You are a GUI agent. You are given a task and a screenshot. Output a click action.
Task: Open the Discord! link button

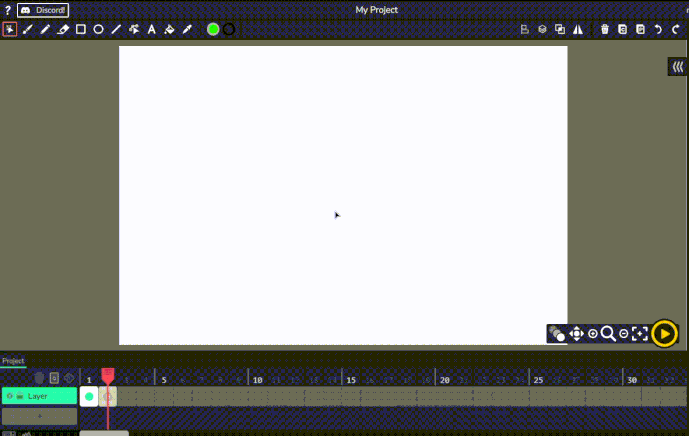pos(43,10)
